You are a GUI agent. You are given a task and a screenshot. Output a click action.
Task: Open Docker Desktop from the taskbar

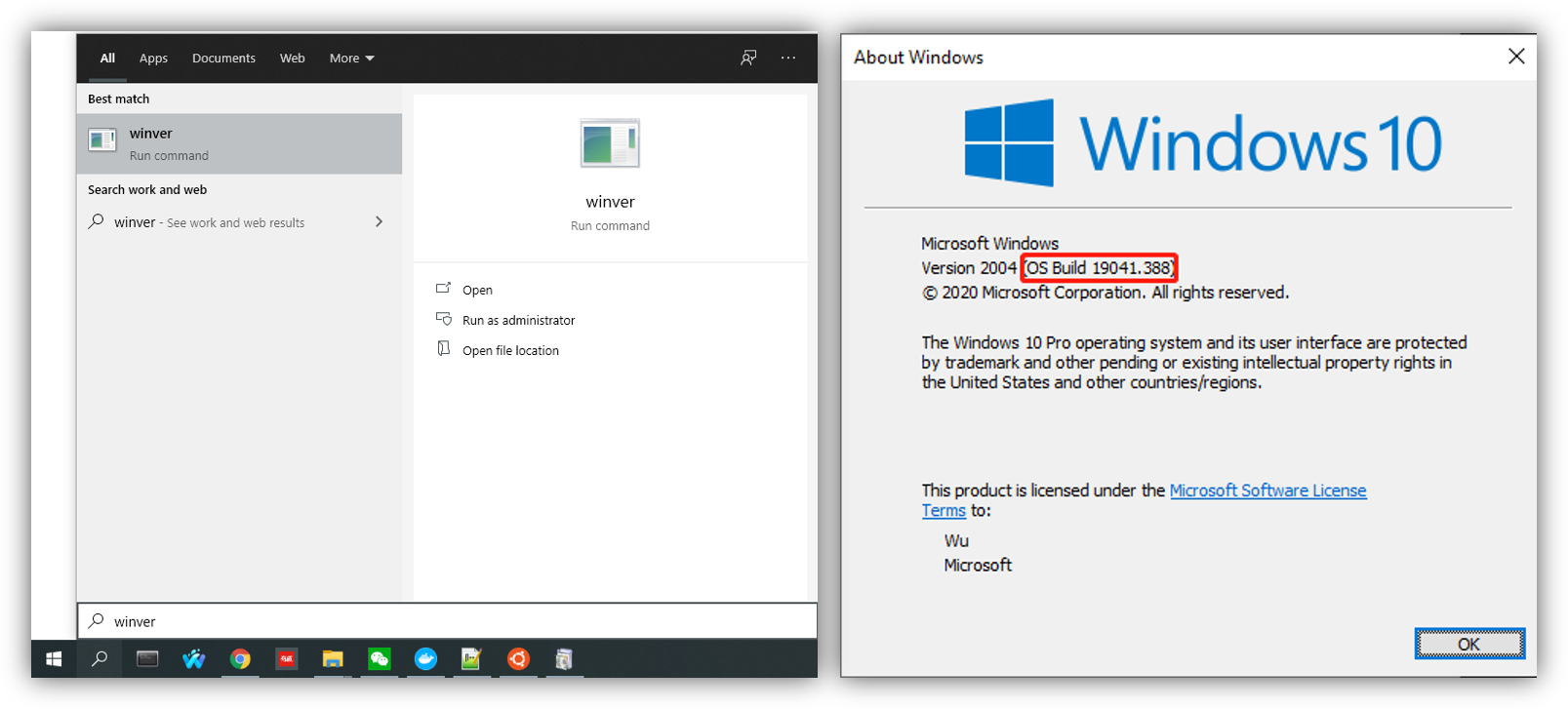tap(425, 659)
